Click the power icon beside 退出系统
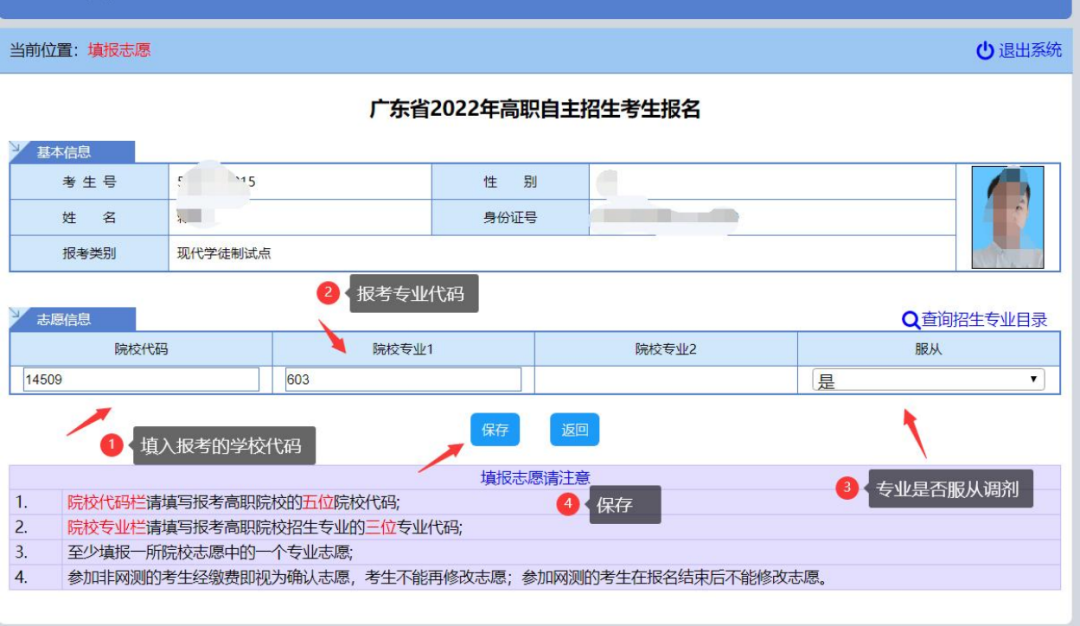1080x626 pixels. tap(985, 50)
